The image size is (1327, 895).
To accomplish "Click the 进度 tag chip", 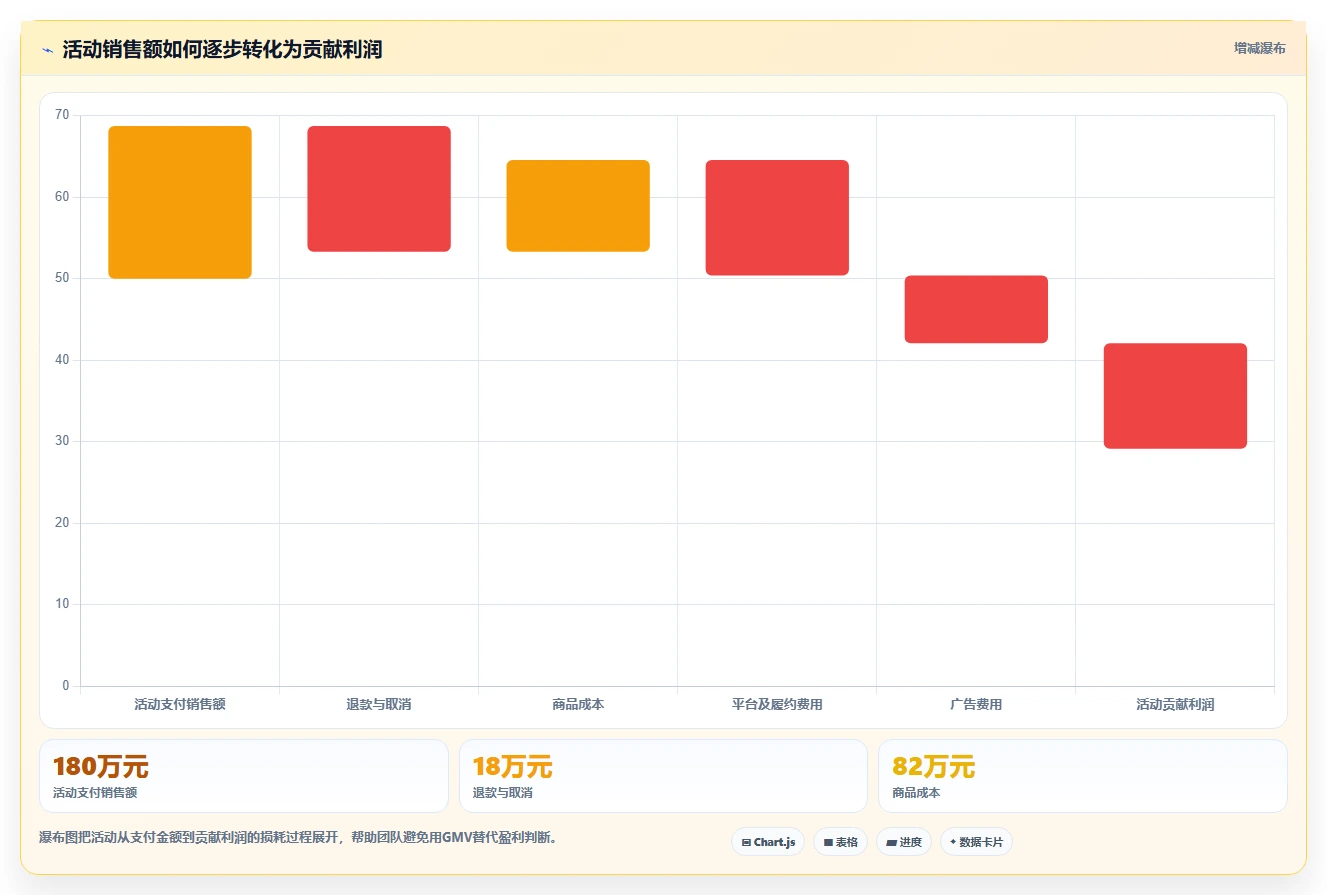I will click(904, 842).
